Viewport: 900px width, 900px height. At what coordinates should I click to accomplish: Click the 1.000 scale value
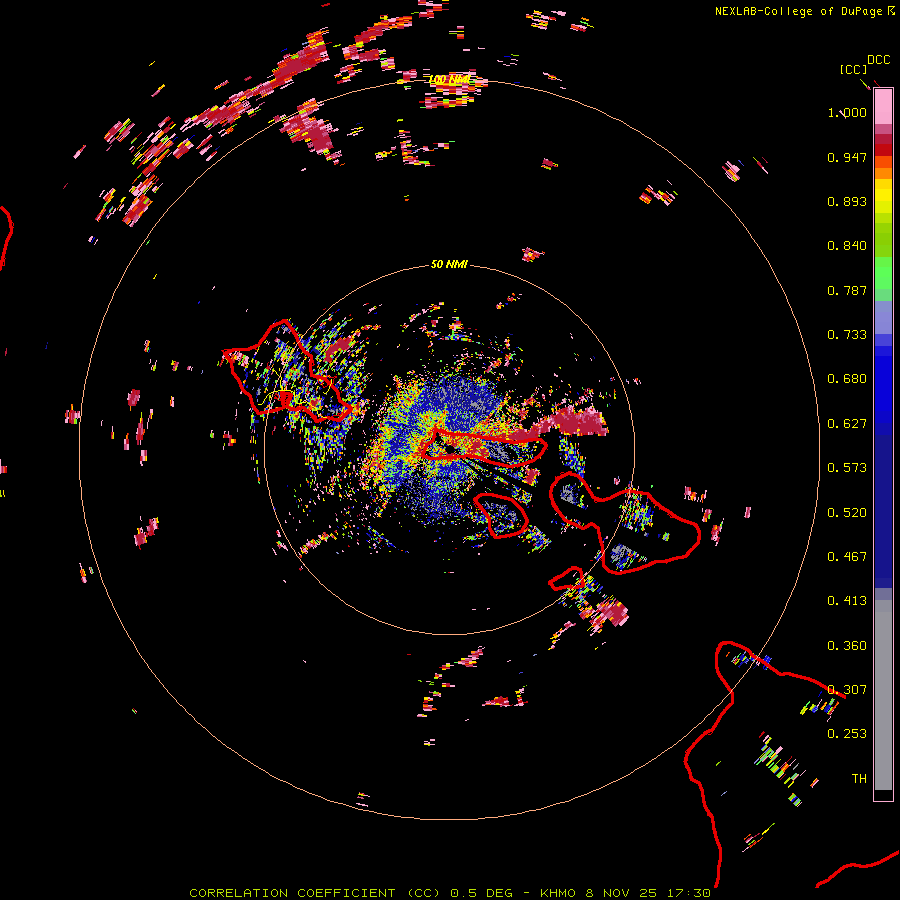point(847,112)
